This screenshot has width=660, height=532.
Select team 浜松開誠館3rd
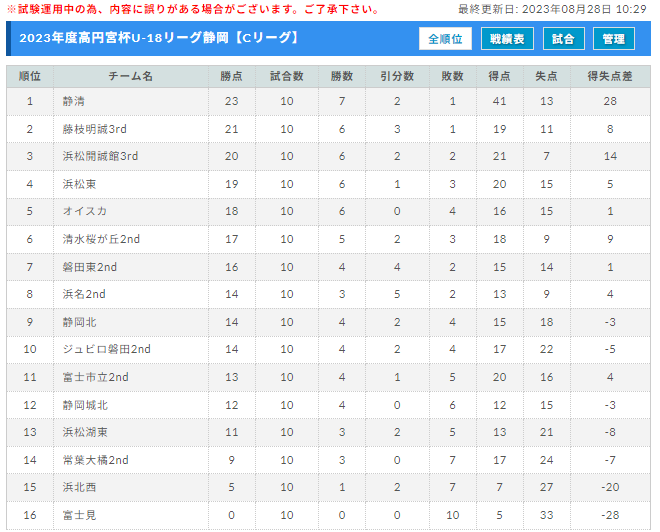[x=100, y=156]
